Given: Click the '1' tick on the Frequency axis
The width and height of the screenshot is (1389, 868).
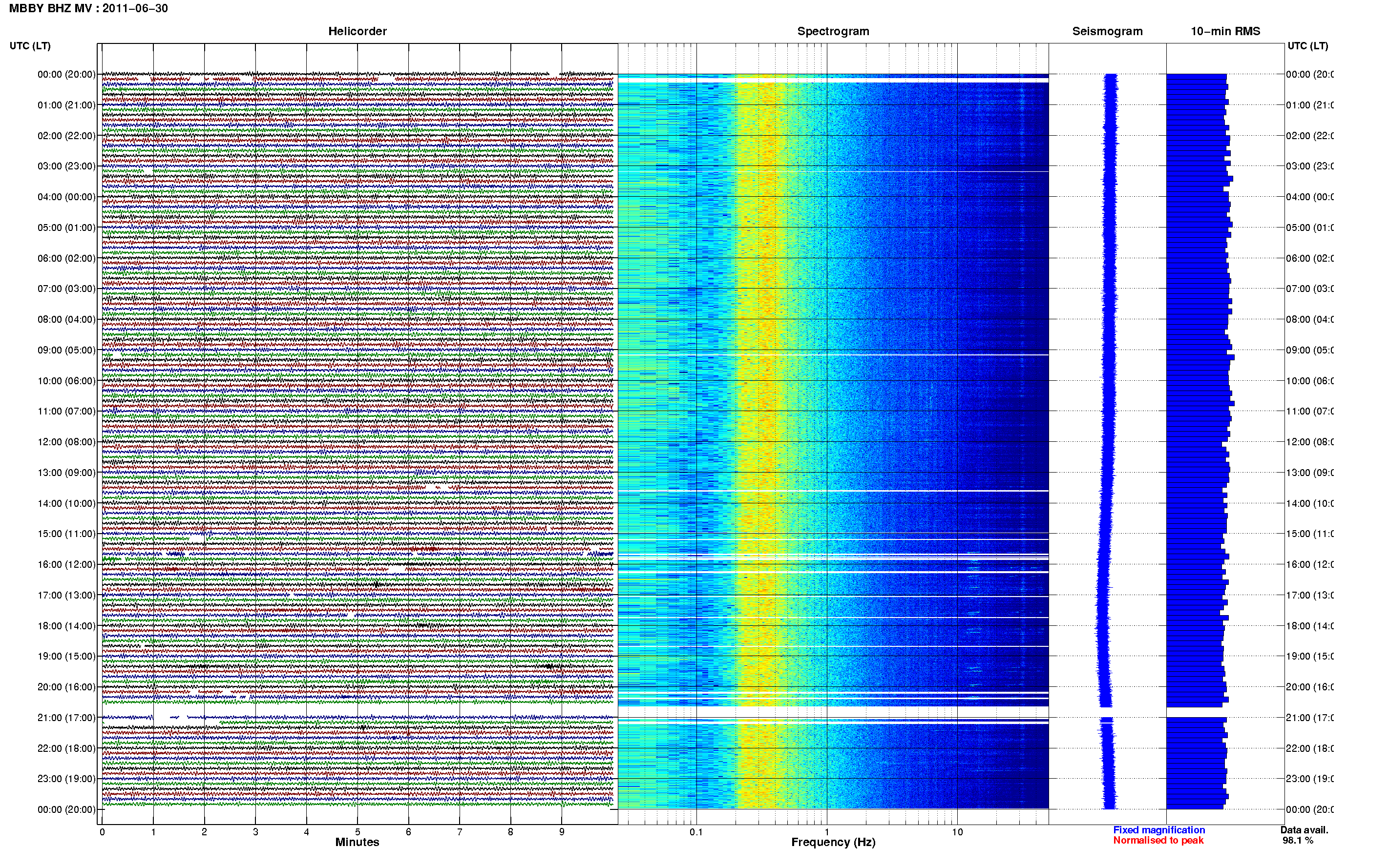Looking at the screenshot, I should coord(827,832).
